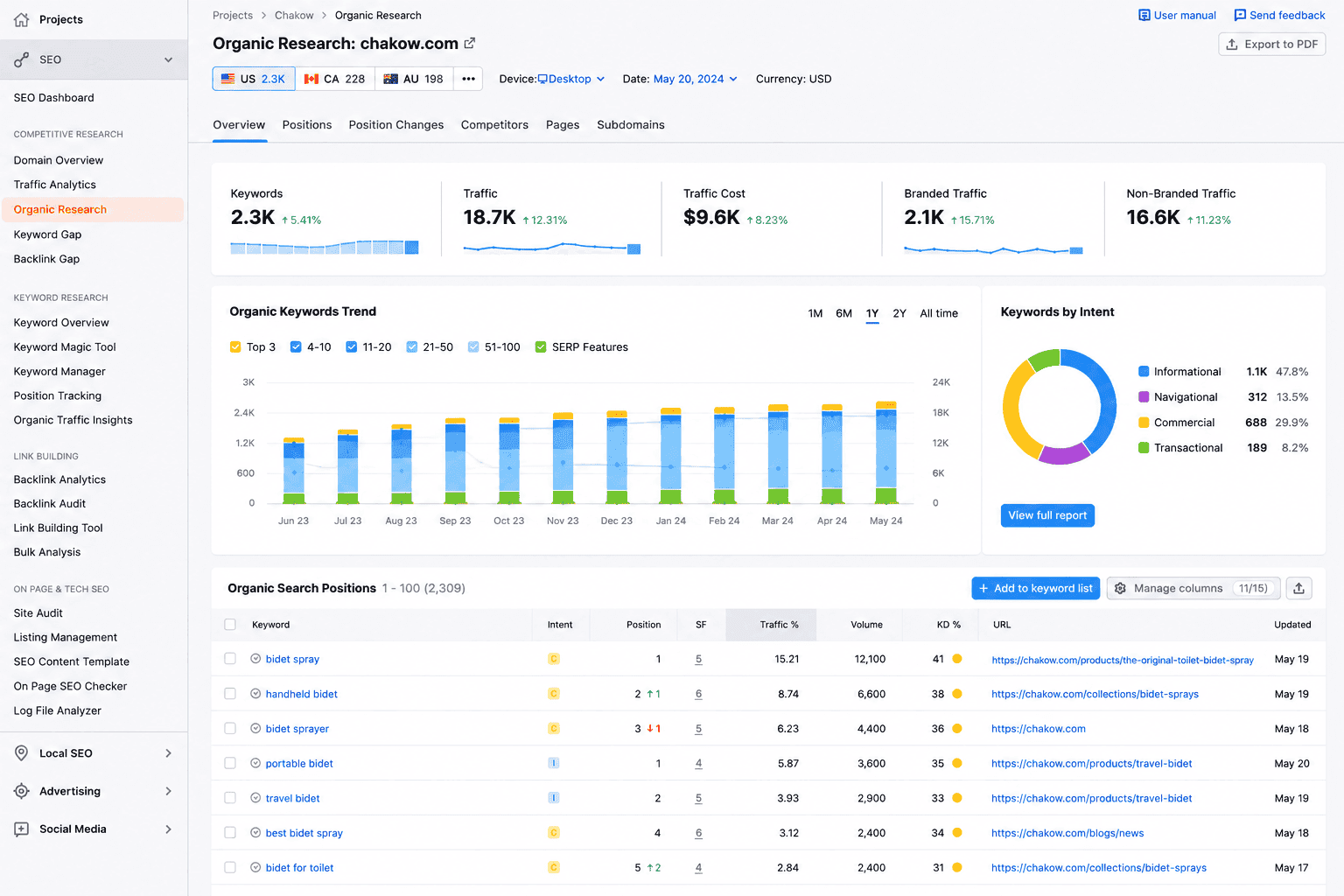This screenshot has height=896, width=1344.
Task: Click the monitor icon next to Desktop
Action: tap(542, 79)
